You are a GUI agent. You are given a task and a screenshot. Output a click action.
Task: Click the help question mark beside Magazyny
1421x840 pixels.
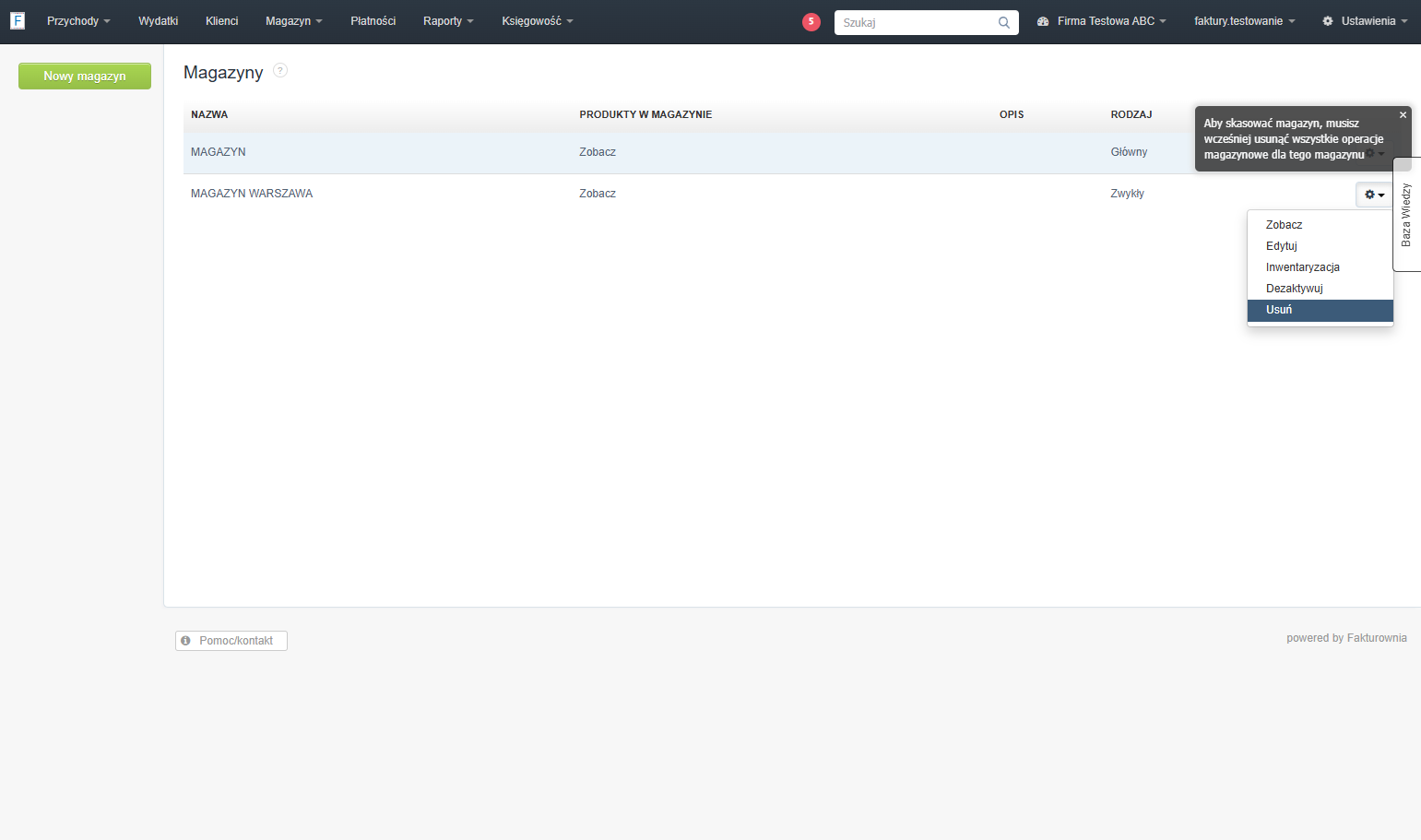click(x=280, y=70)
